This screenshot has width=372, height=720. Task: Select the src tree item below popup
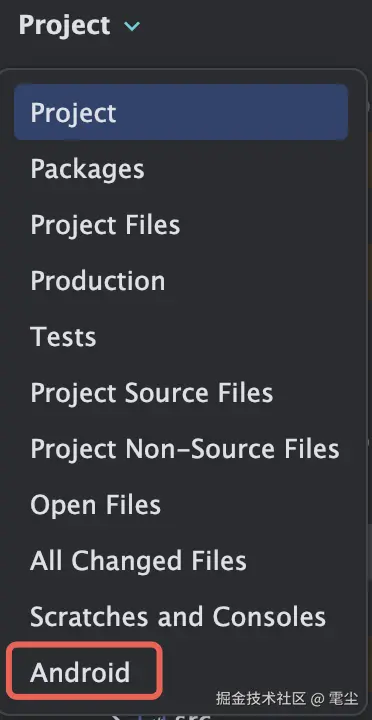191,716
